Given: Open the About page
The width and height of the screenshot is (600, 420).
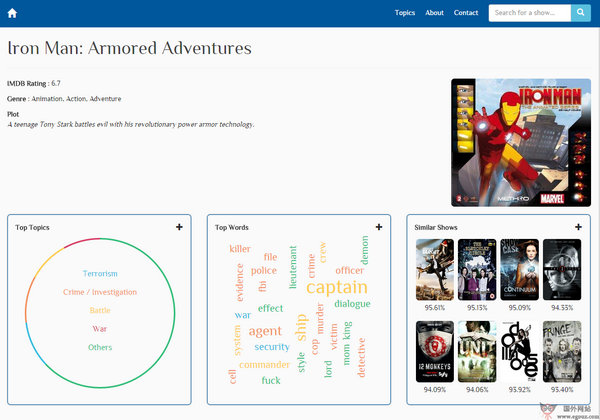Looking at the screenshot, I should tap(434, 13).
